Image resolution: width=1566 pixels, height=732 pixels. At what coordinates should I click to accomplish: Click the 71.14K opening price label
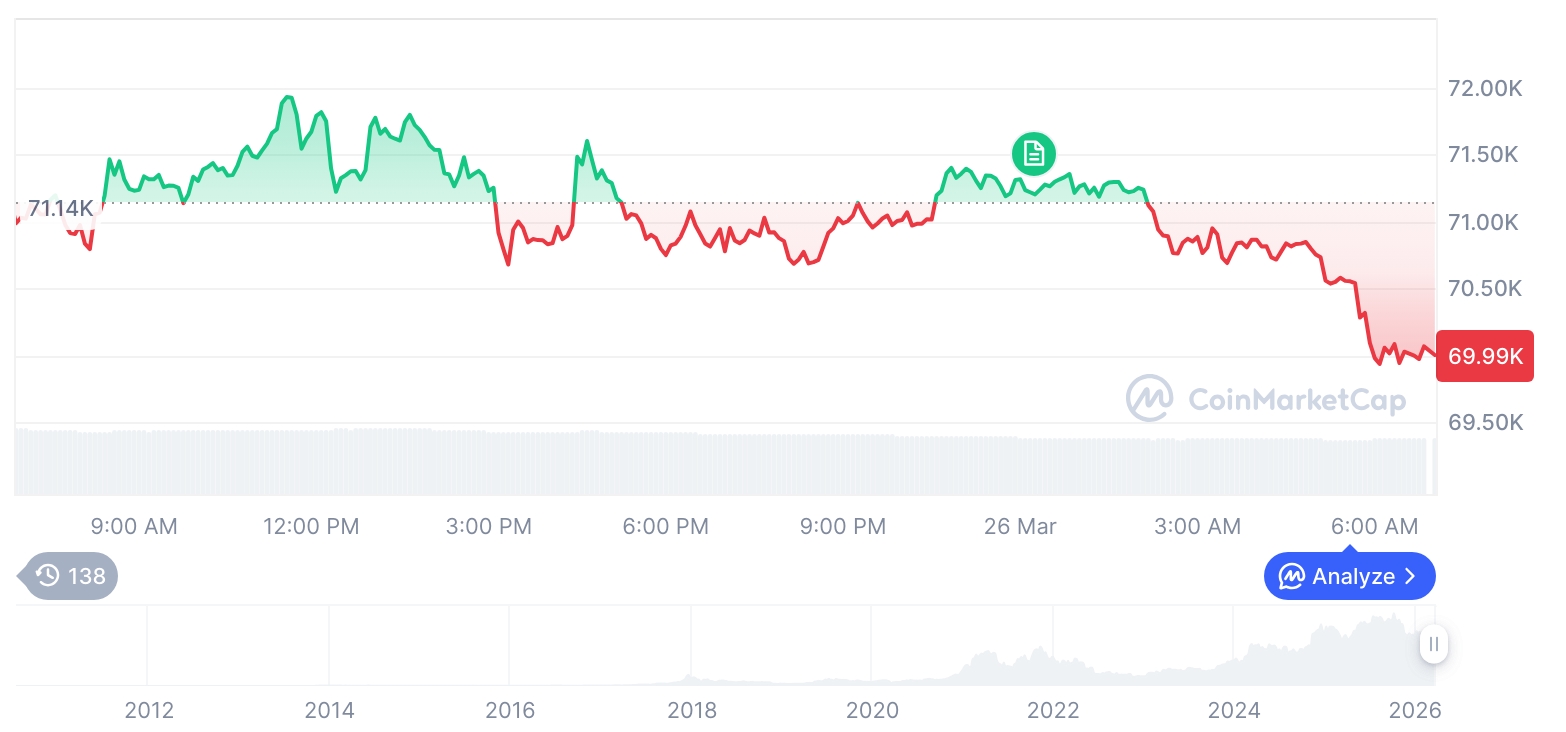click(x=60, y=208)
